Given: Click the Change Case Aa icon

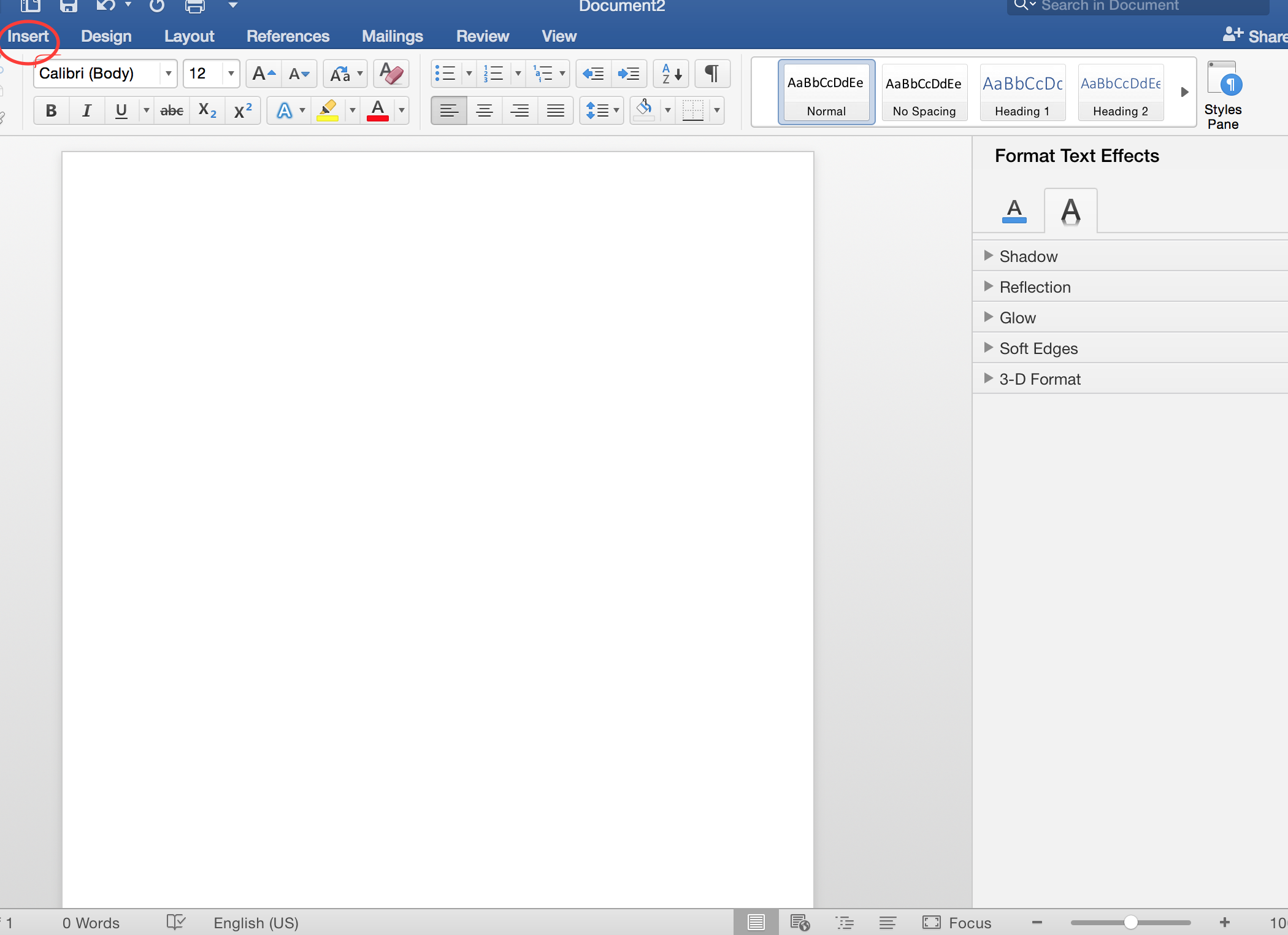Looking at the screenshot, I should (340, 74).
